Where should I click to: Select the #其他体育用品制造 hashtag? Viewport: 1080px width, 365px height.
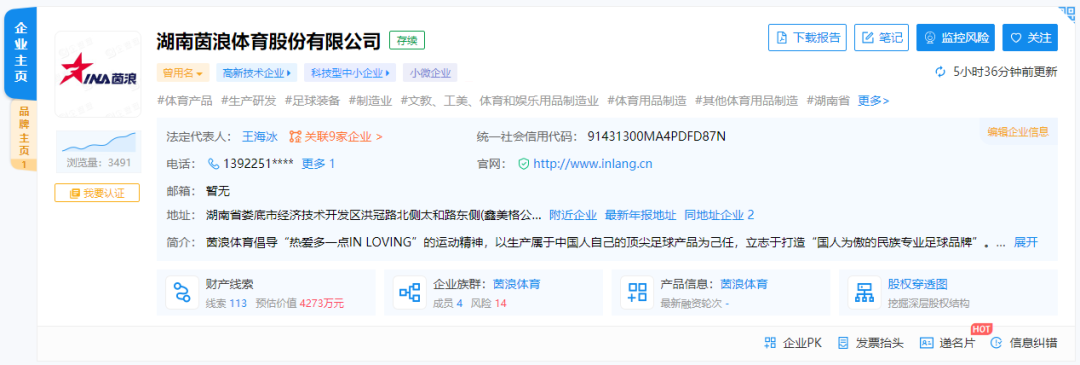746,101
